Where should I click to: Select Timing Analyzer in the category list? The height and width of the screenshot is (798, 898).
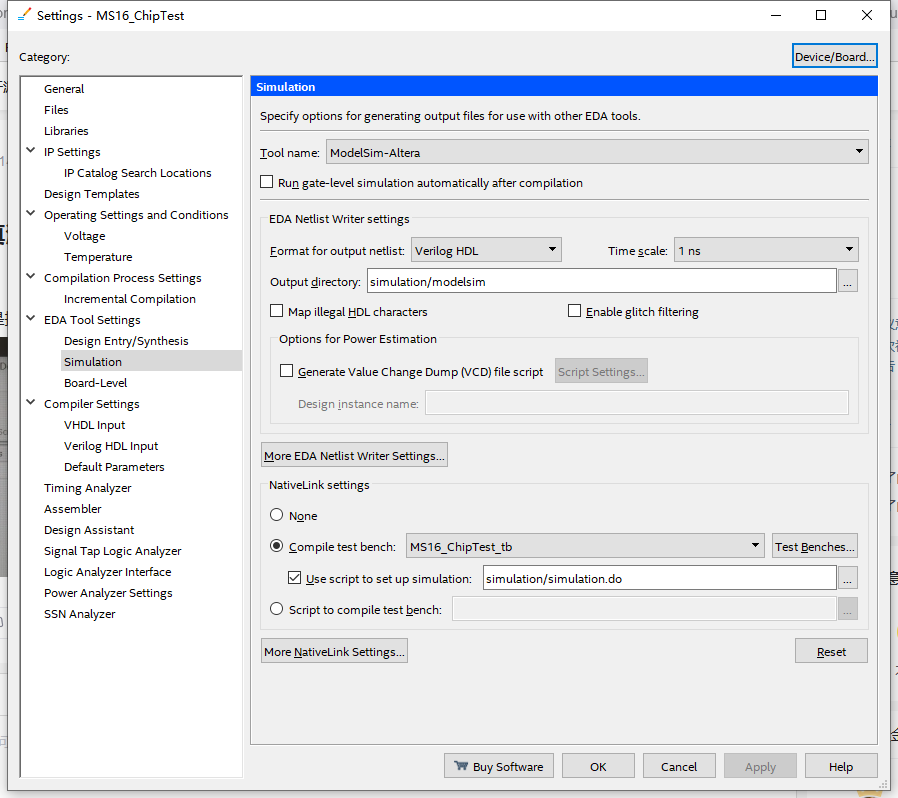pyautogui.click(x=88, y=488)
